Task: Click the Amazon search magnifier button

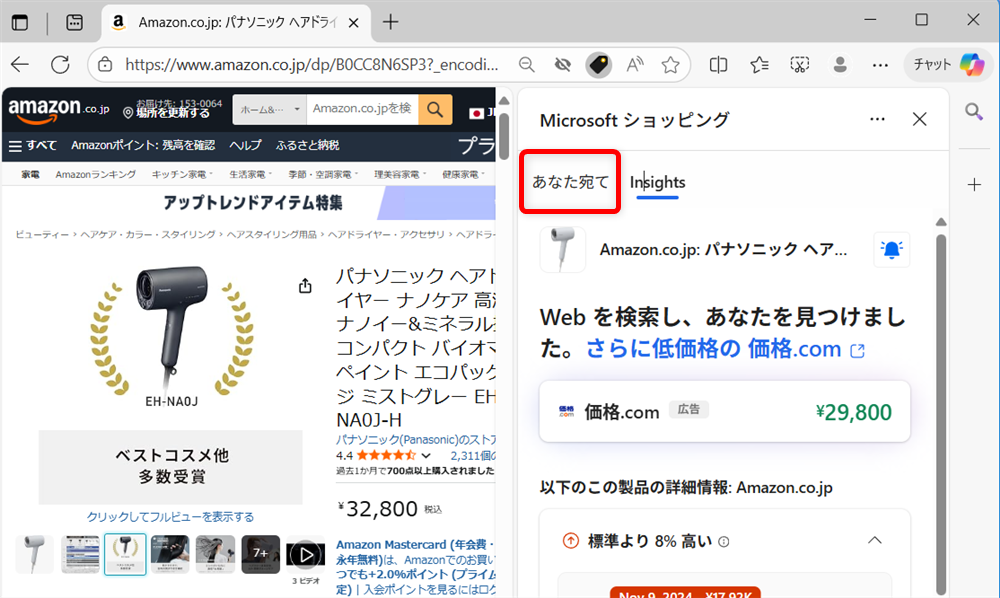Action: 434,109
